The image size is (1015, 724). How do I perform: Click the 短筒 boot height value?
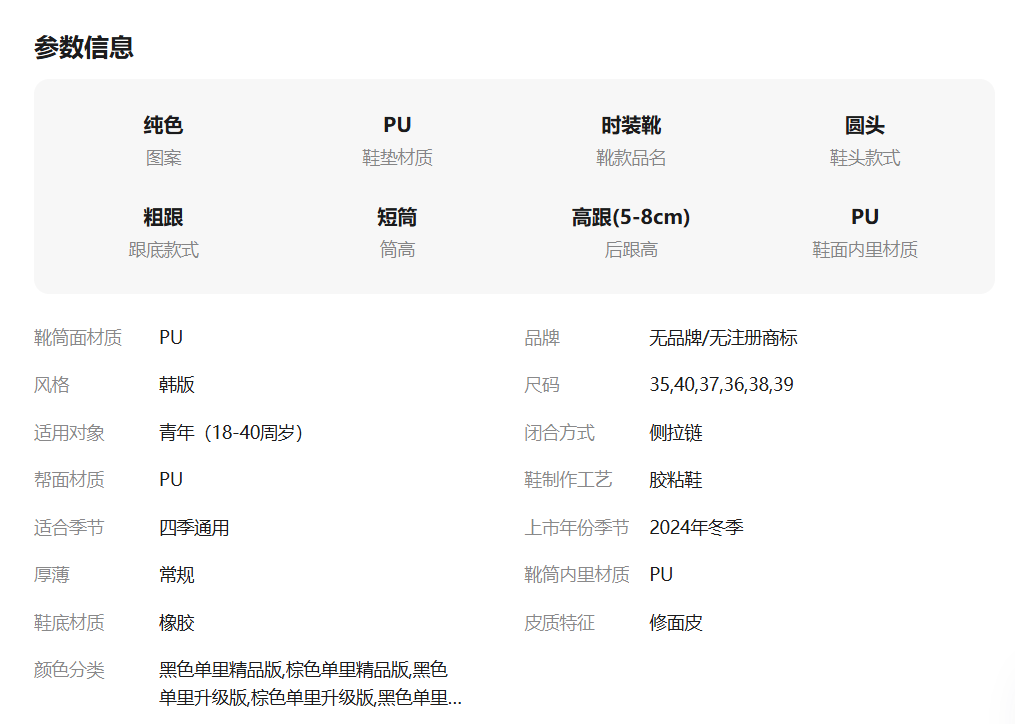tap(397, 217)
